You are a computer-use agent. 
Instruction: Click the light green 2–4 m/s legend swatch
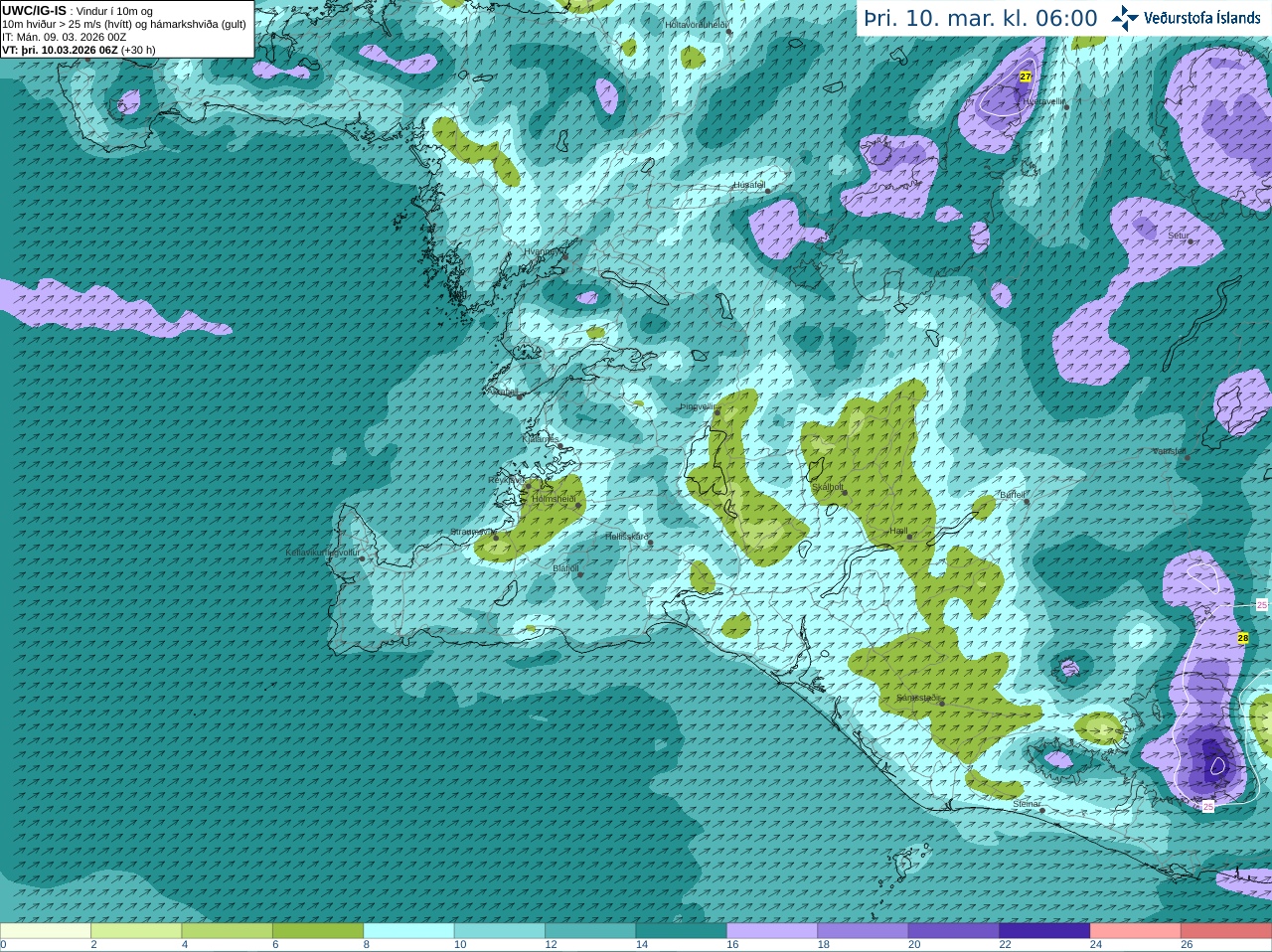tap(136, 931)
